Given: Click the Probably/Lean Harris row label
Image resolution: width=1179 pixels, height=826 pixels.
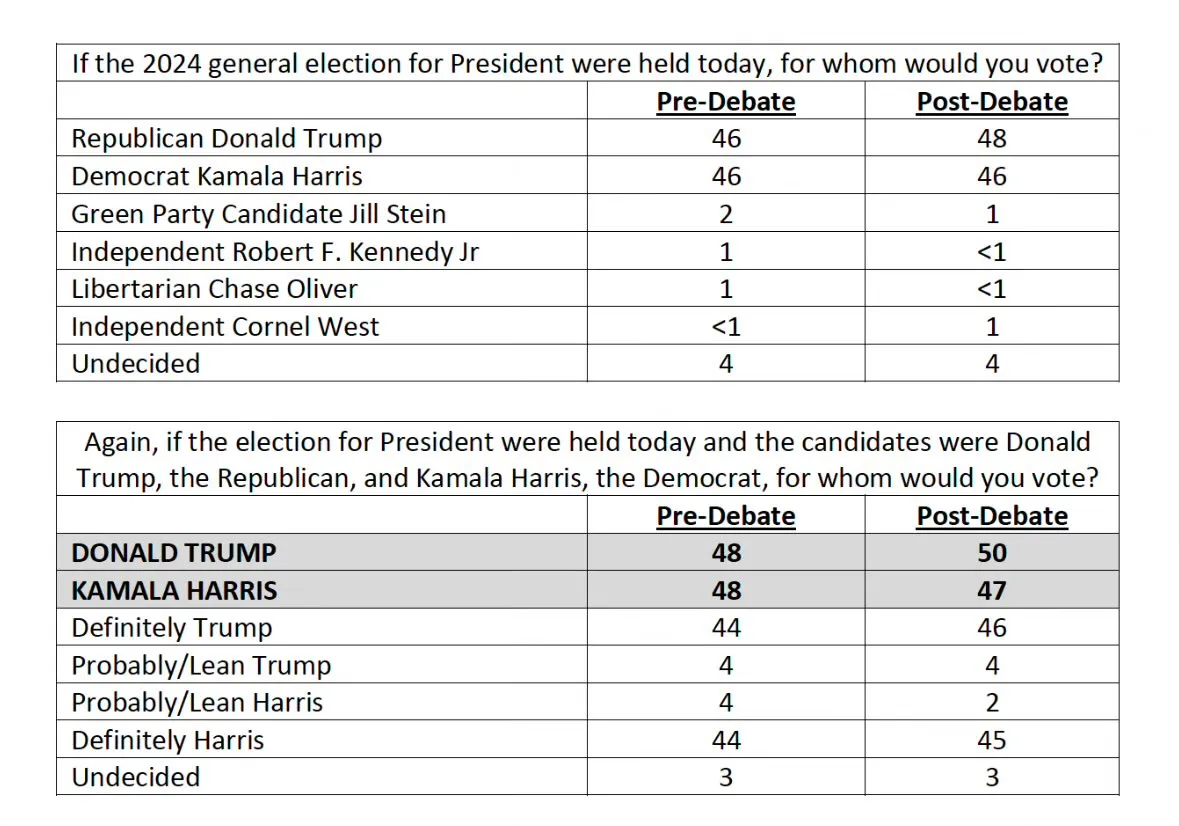Looking at the screenshot, I should pyautogui.click(x=197, y=702).
